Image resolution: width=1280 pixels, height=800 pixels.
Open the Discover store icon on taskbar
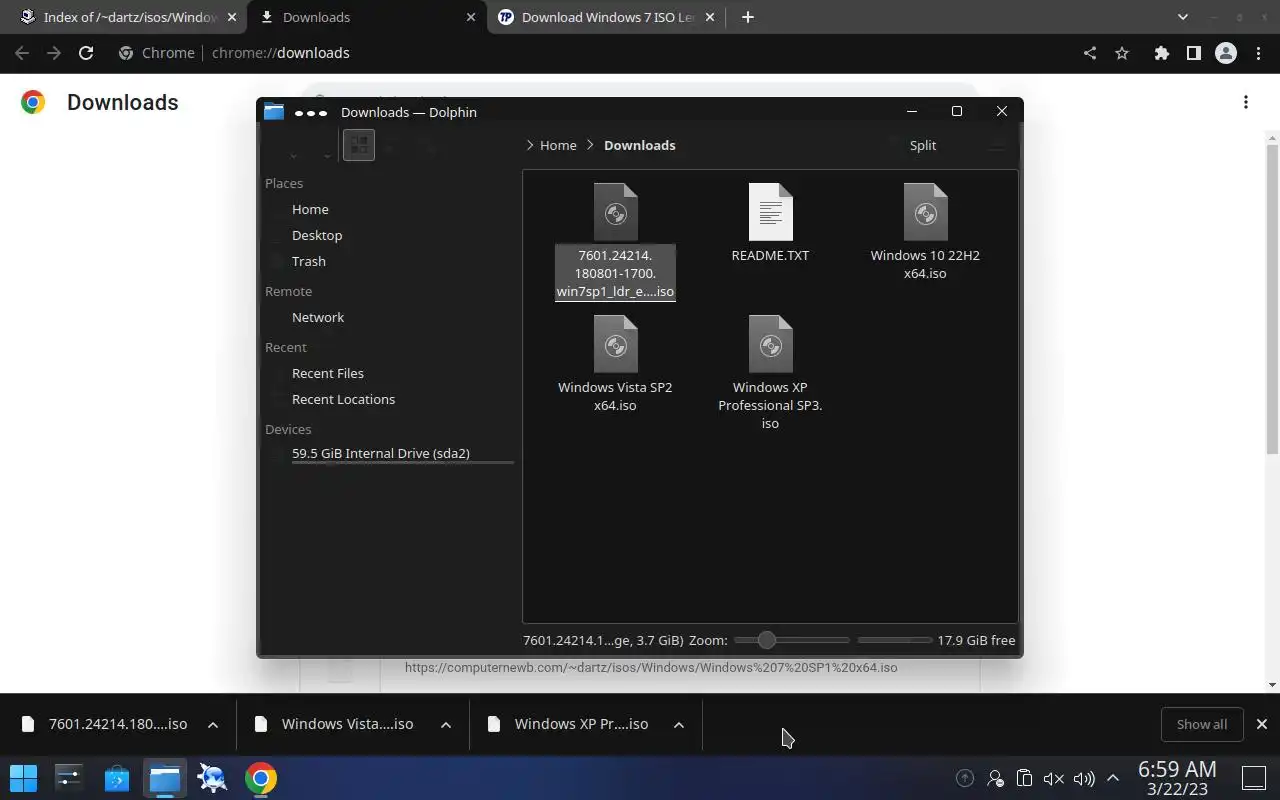pyautogui.click(x=117, y=778)
